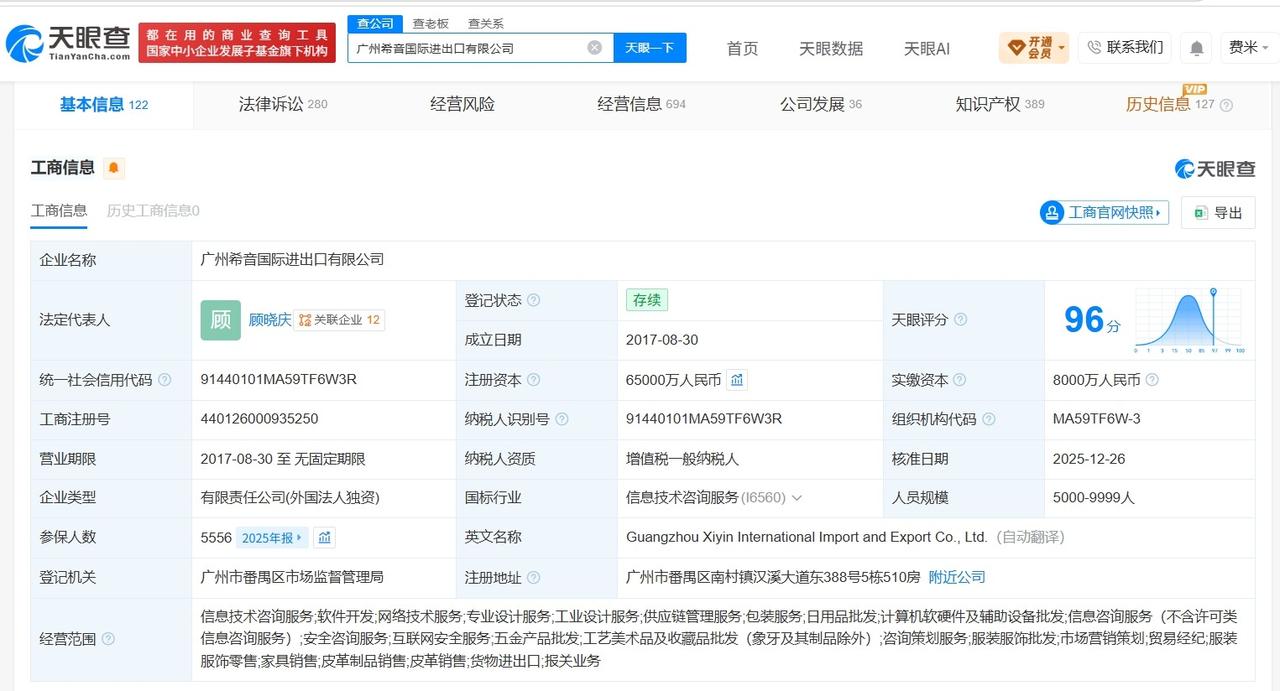Viewport: 1280px width, 691px height.
Task: Click the help icon next to 实缴资本 label
Action: pos(960,380)
